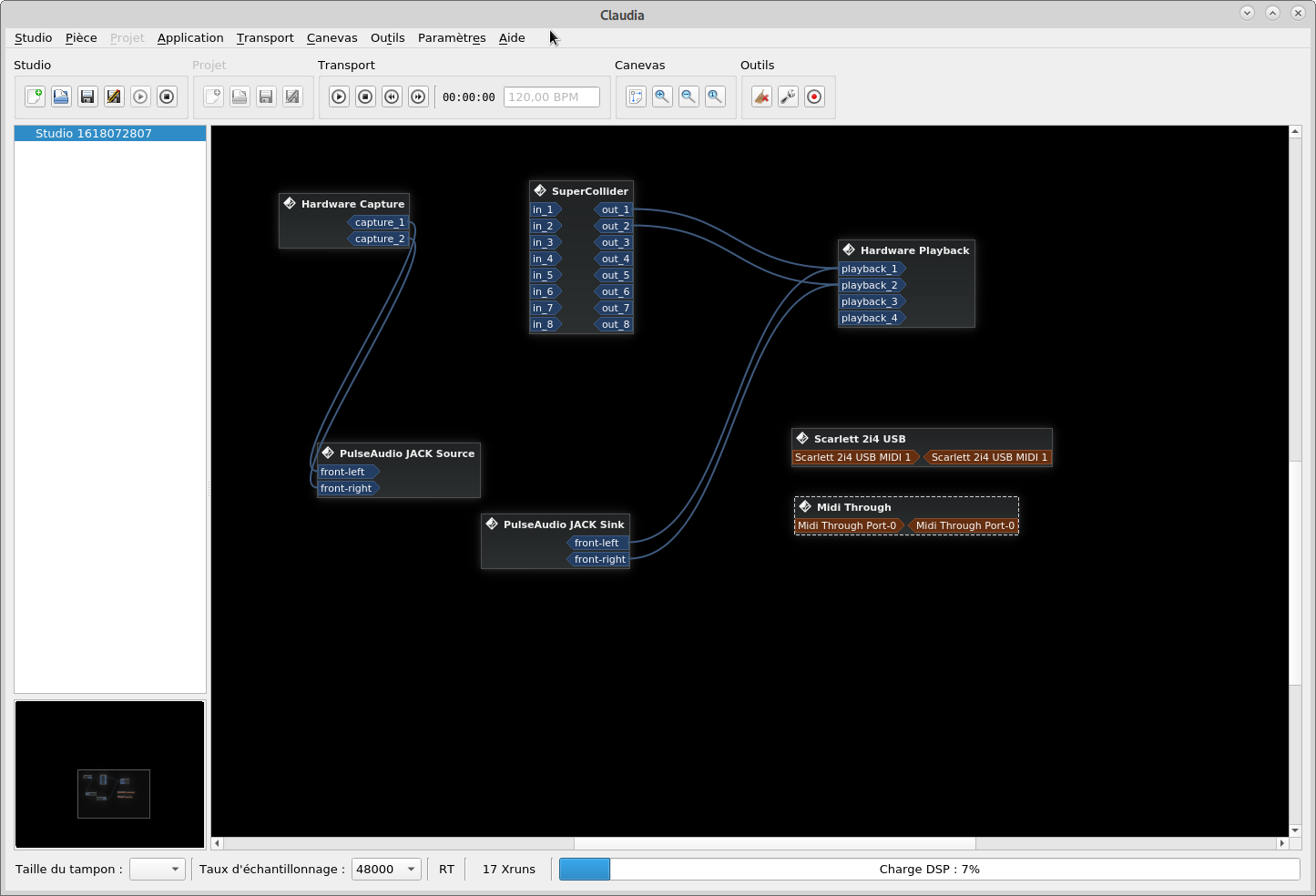Click the canvas zoom out icon
The height and width of the screenshot is (896, 1316).
(x=689, y=97)
